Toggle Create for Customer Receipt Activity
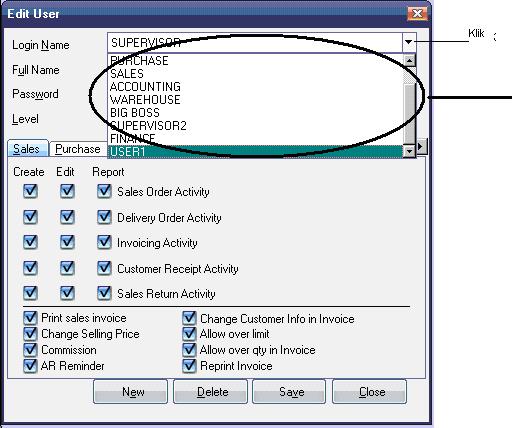This screenshot has height=428, width=512. click(30, 268)
